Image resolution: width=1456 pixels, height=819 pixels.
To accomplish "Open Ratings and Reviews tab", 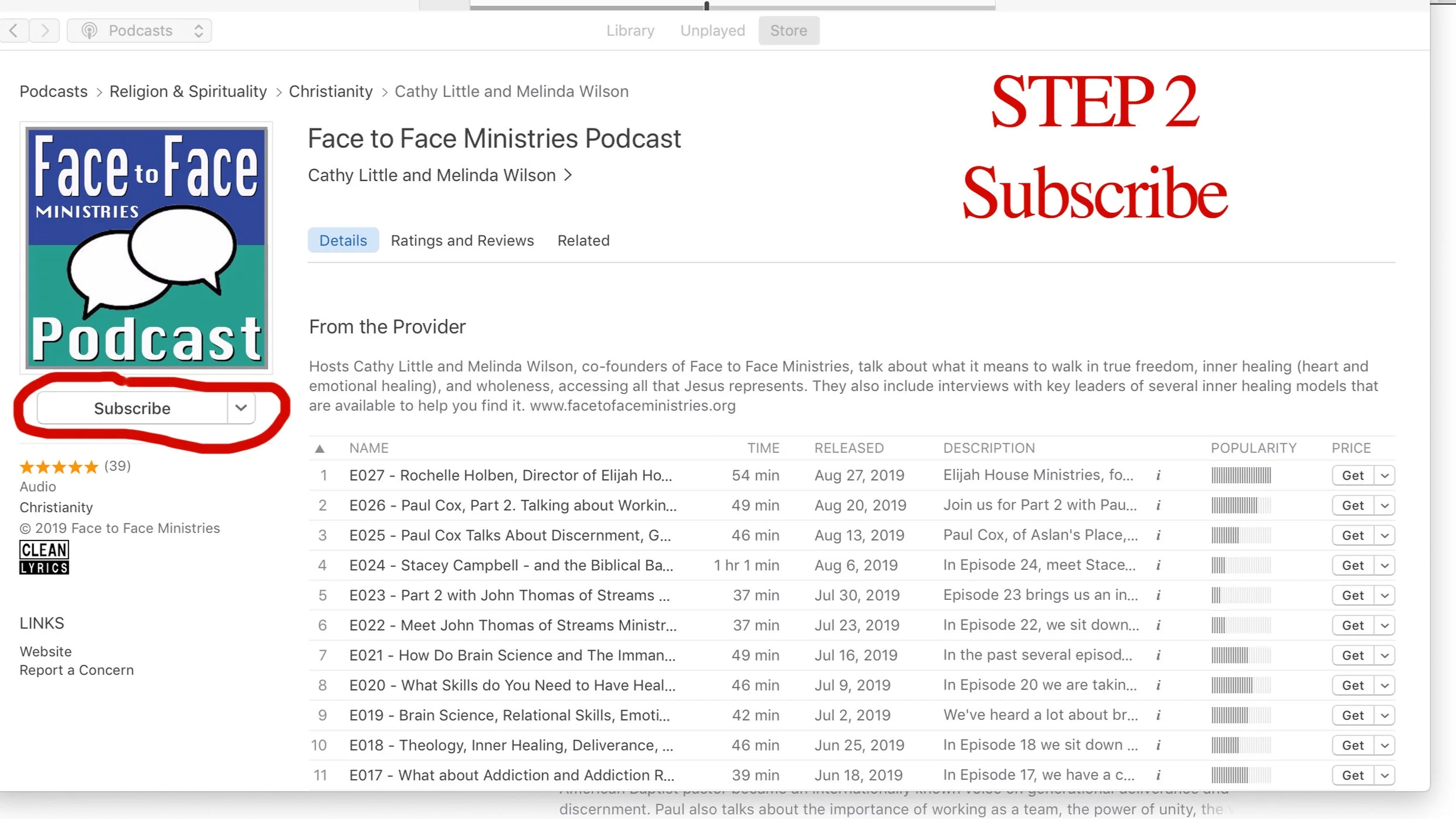I will (462, 240).
